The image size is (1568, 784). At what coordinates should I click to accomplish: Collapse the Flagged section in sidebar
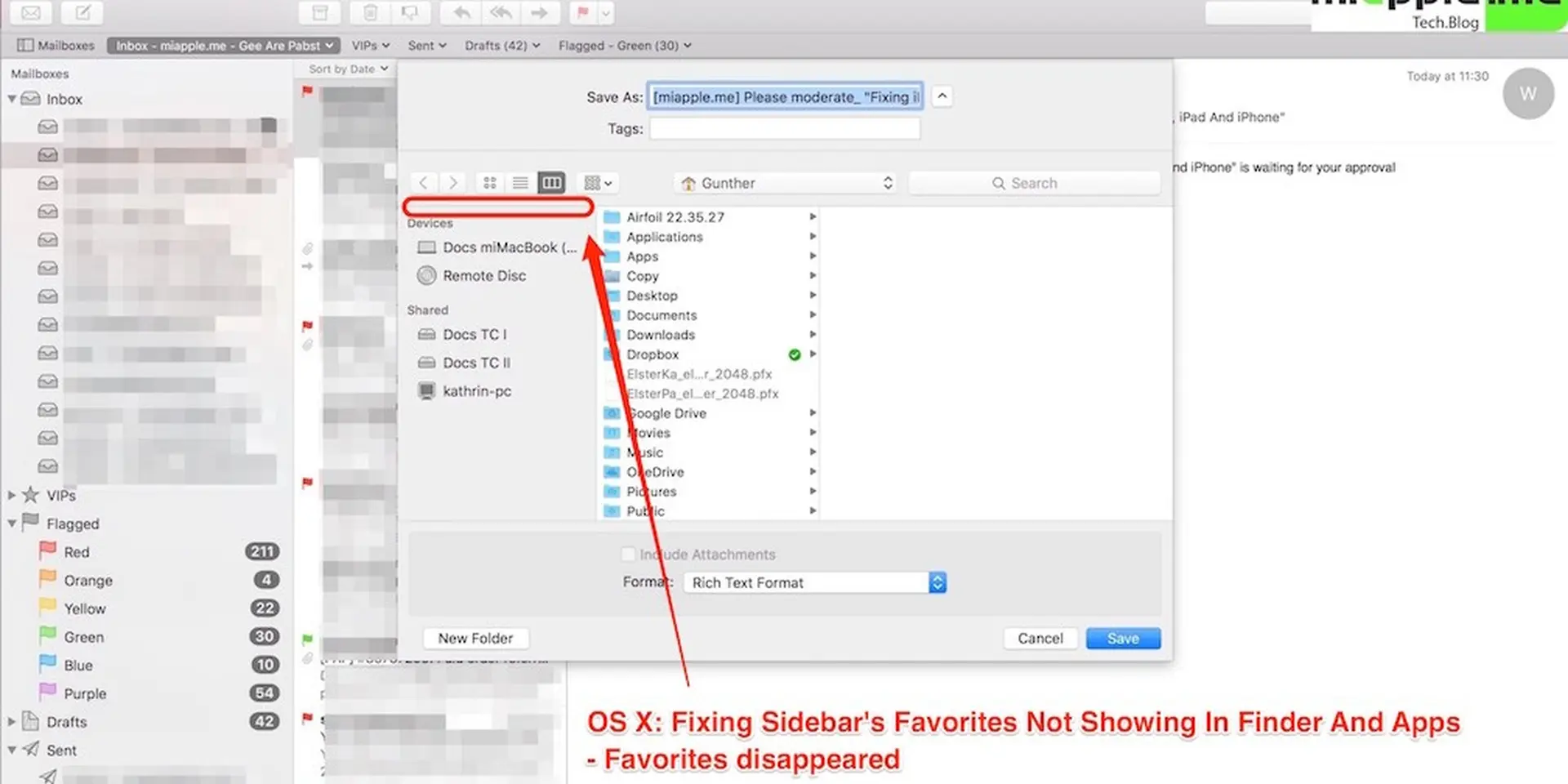[11, 523]
